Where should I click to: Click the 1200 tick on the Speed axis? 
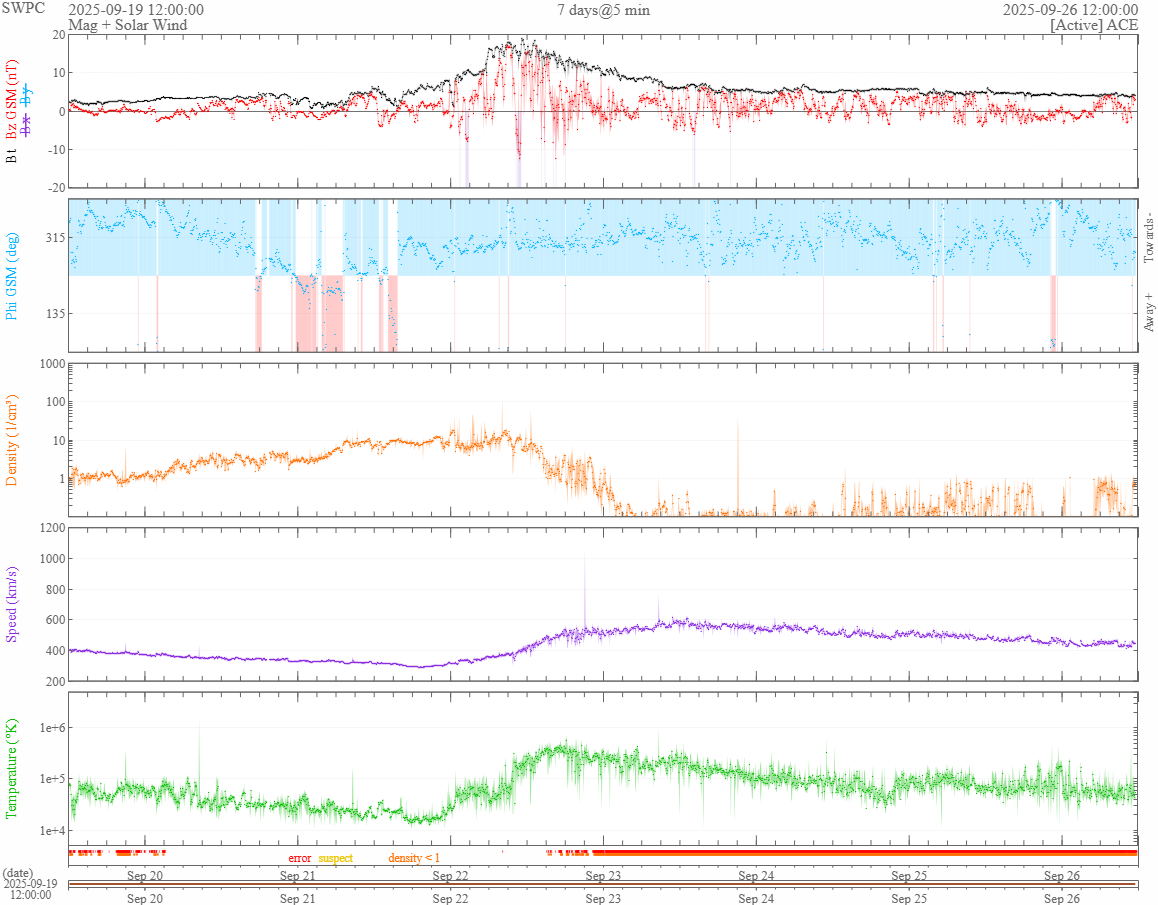pyautogui.click(x=52, y=527)
